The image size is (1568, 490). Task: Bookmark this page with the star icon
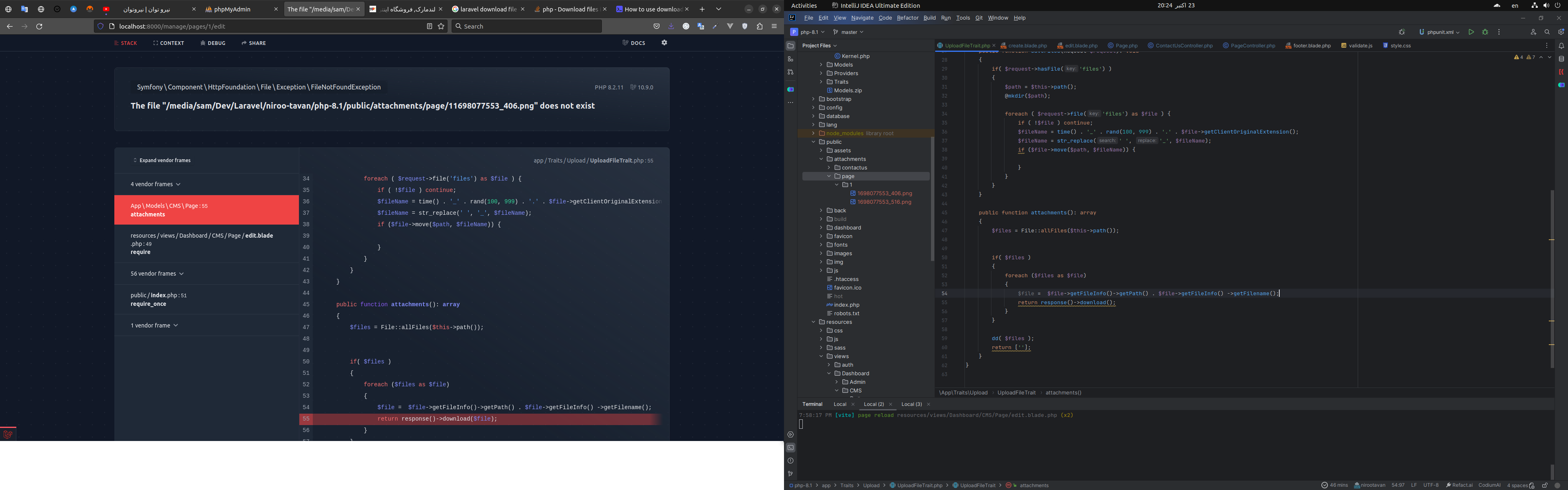click(441, 26)
